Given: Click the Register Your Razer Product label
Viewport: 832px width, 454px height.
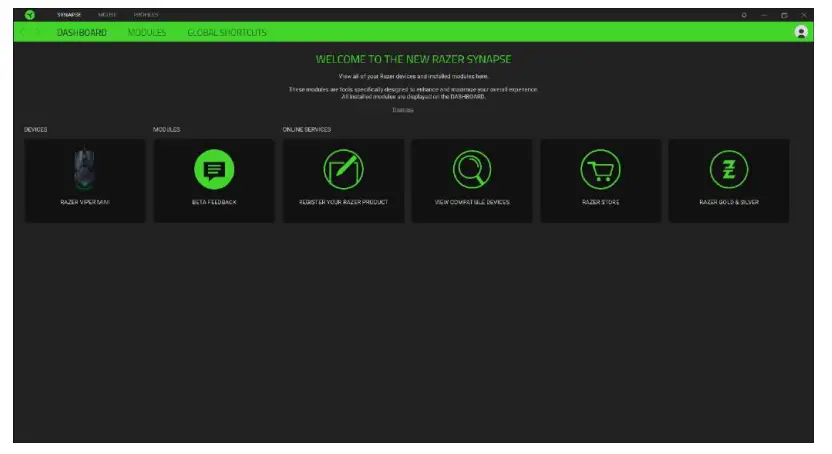Looking at the screenshot, I should [x=343, y=202].
